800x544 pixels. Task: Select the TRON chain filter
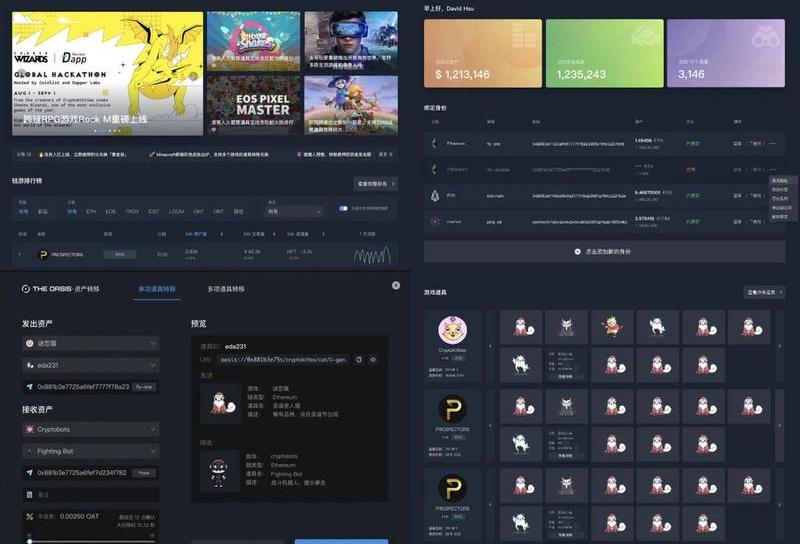[132, 211]
